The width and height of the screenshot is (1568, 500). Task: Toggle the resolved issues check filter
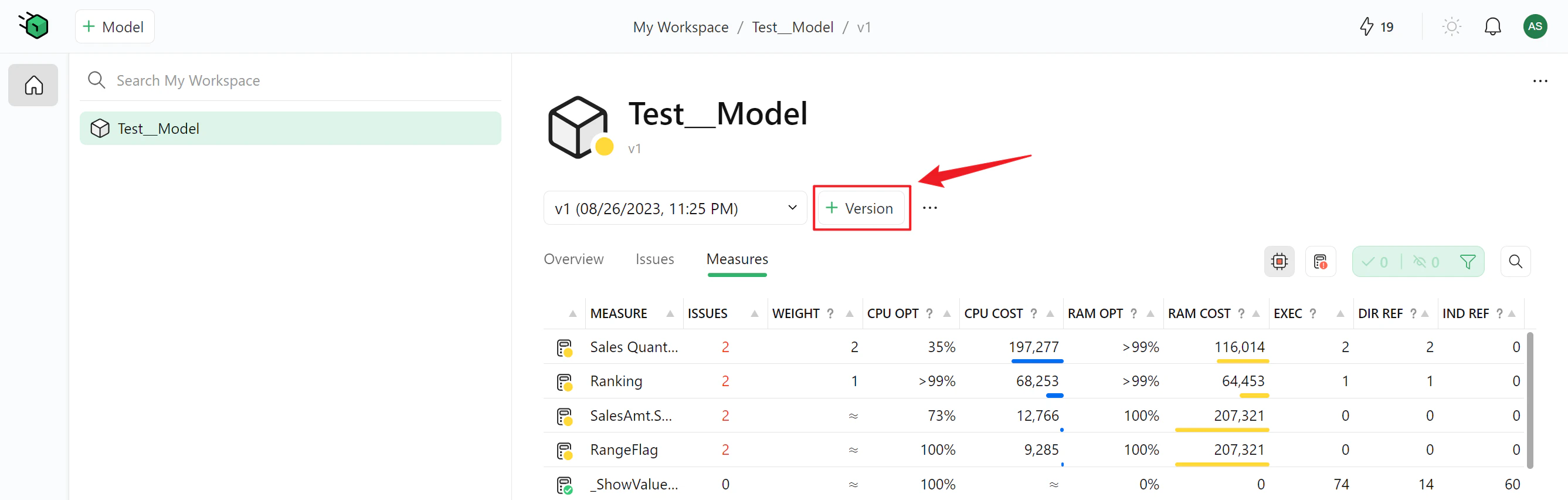click(x=1375, y=262)
